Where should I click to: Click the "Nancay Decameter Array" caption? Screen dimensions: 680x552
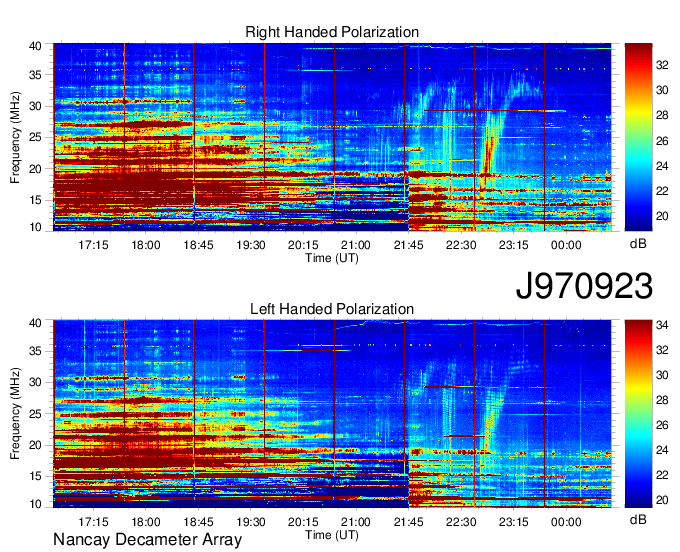tap(147, 540)
